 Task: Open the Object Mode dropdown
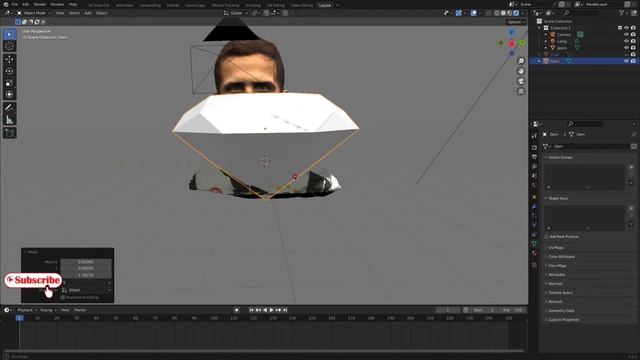coord(34,13)
